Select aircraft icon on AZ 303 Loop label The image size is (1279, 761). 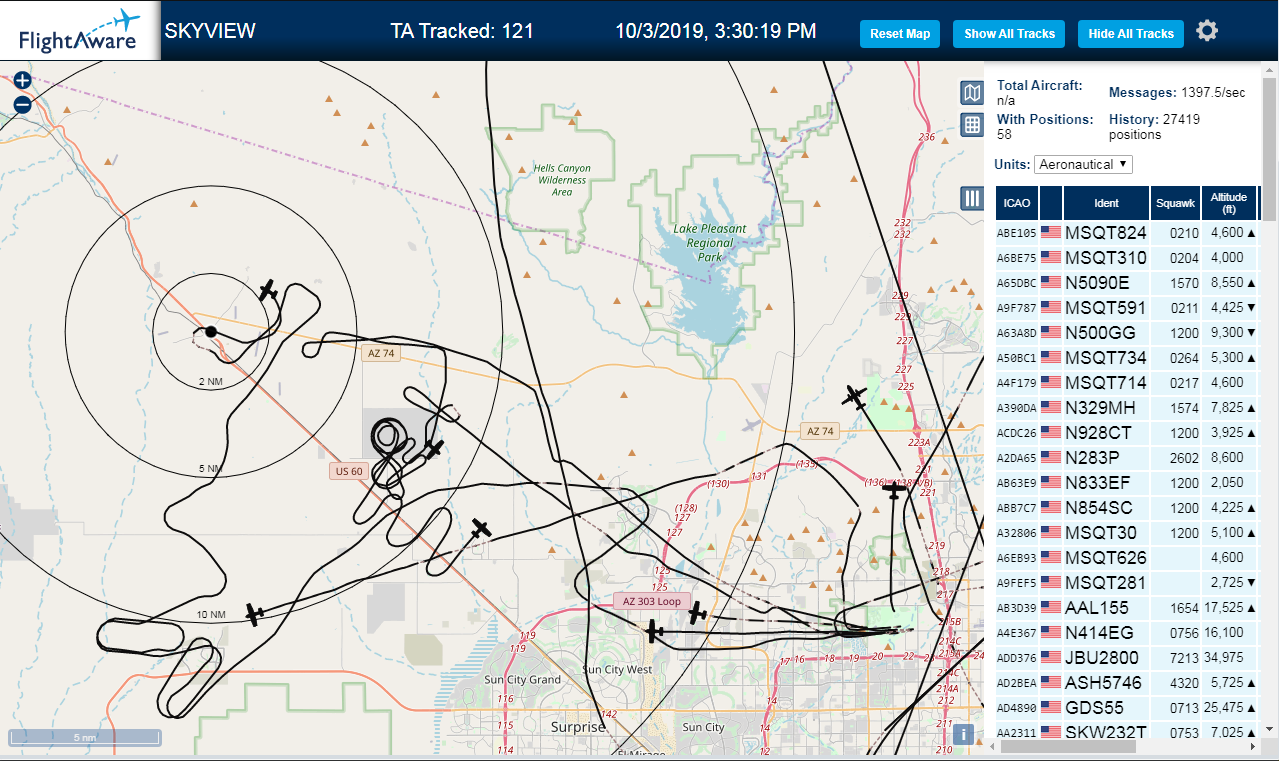pyautogui.click(x=697, y=613)
